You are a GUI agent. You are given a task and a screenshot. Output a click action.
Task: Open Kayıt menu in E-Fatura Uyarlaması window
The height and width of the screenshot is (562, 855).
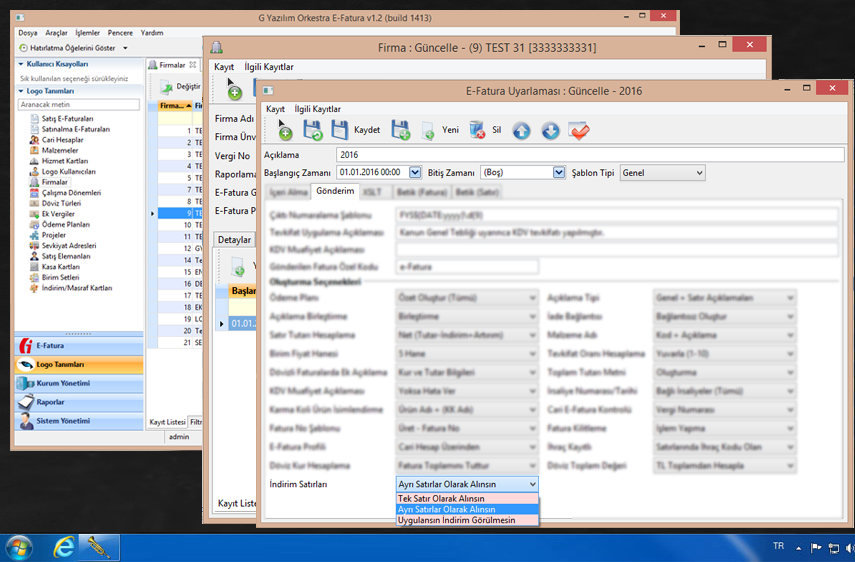click(x=275, y=109)
